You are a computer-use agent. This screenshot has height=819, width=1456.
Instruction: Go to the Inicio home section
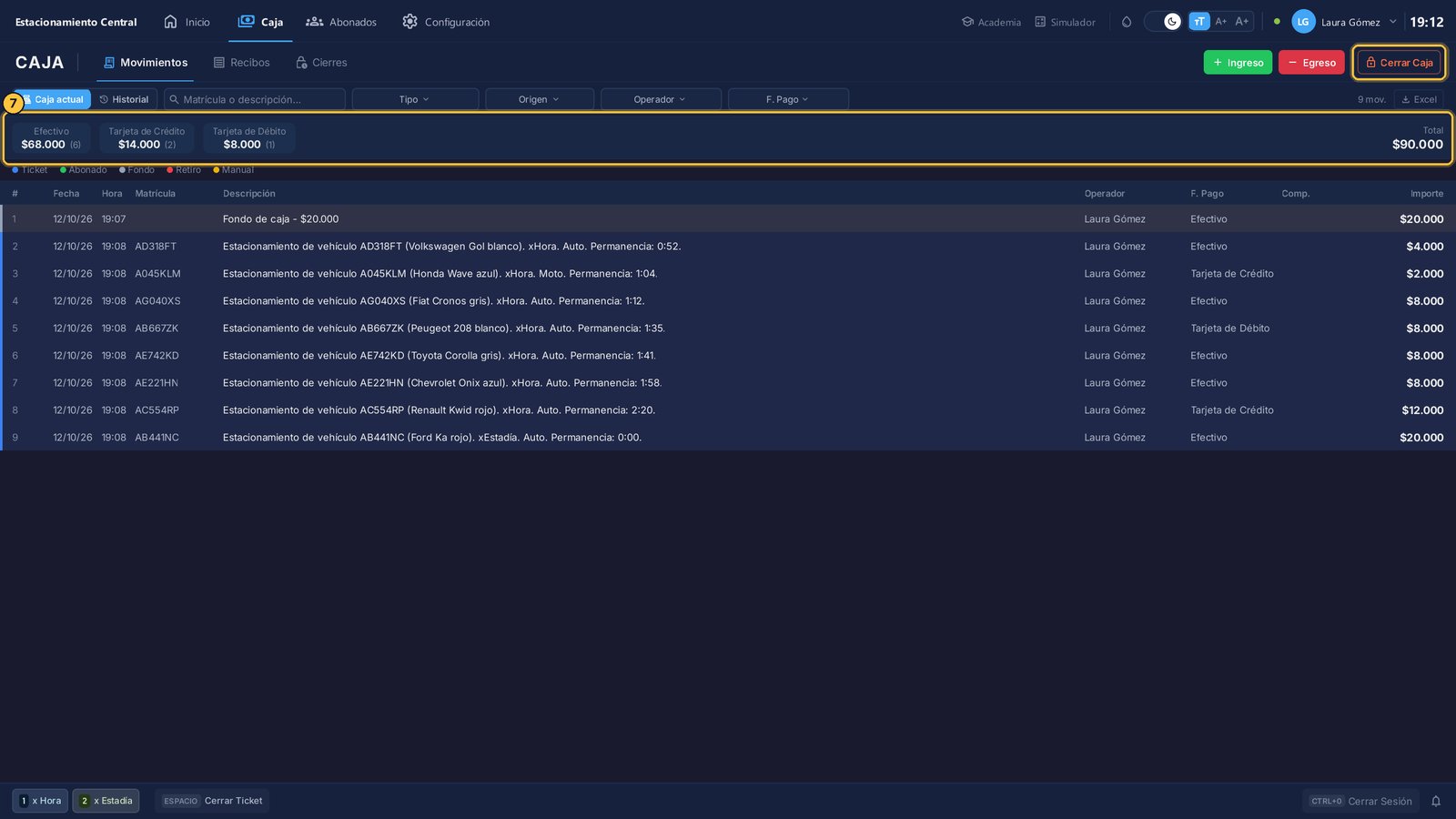[187, 22]
